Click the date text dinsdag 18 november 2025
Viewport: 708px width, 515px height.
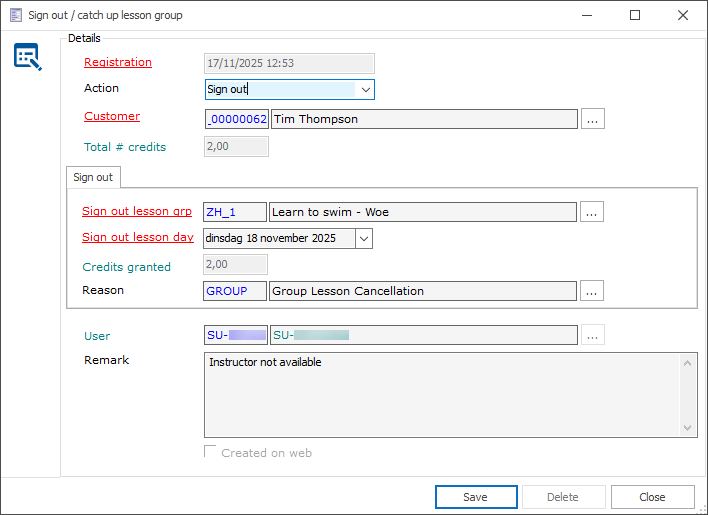[270, 238]
